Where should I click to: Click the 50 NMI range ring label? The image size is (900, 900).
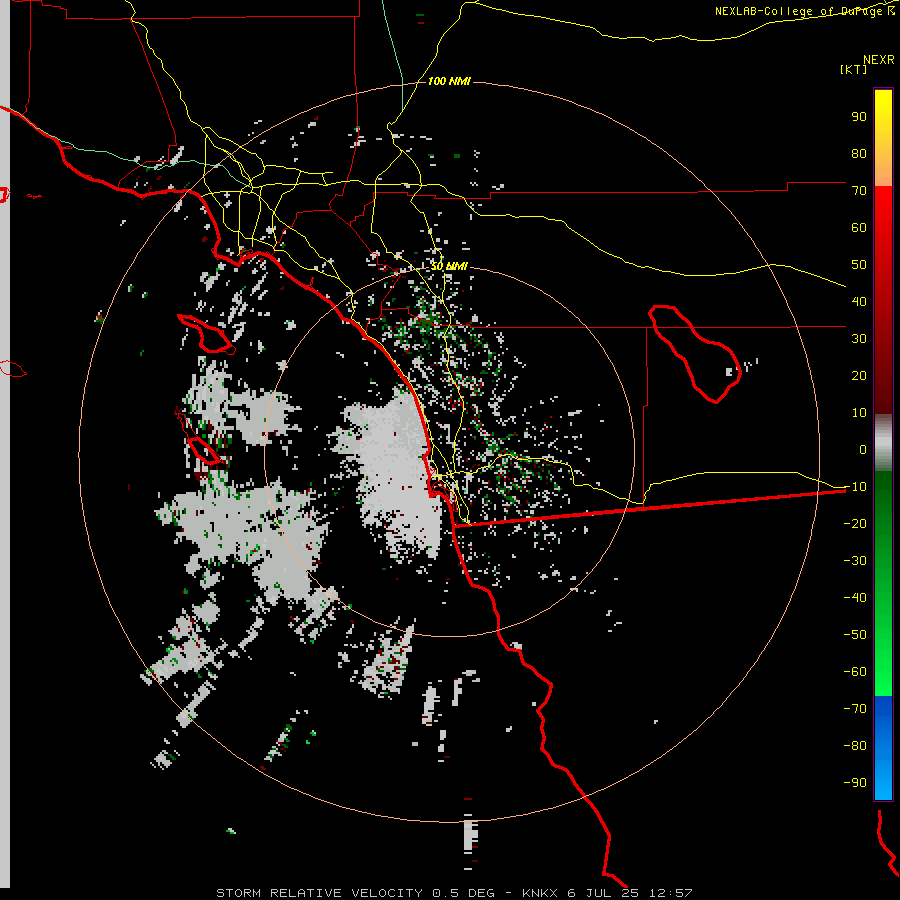tap(449, 266)
